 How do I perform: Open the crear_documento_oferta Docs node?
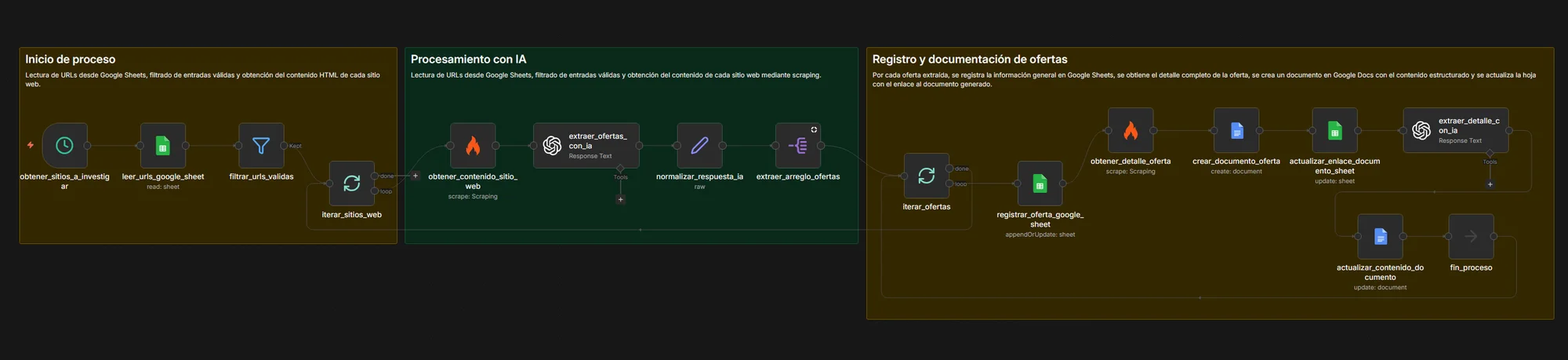(1236, 130)
